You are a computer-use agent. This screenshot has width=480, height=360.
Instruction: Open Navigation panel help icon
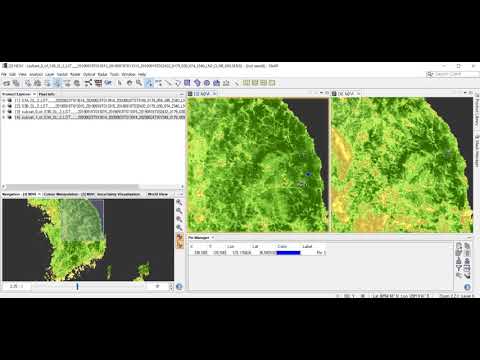point(179,286)
